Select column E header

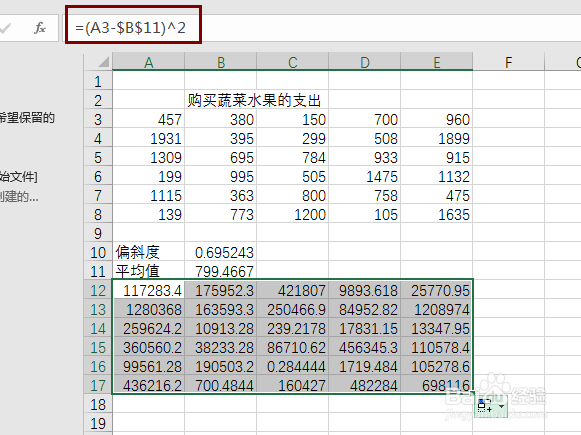(x=436, y=62)
